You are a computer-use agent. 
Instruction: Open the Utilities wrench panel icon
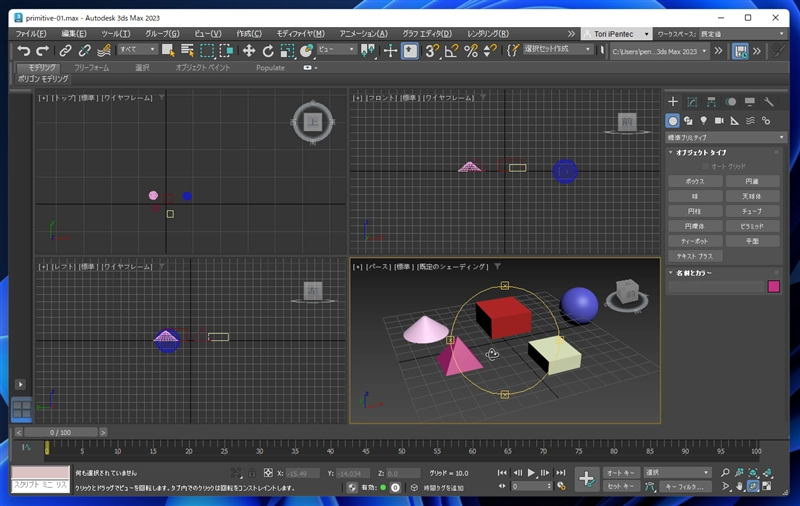(x=769, y=102)
